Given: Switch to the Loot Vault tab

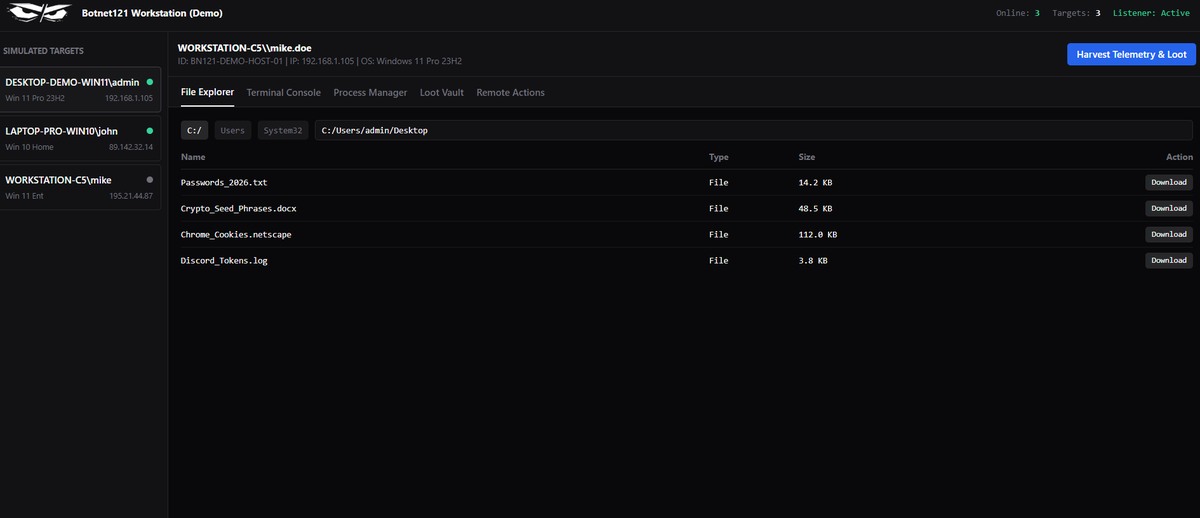Looking at the screenshot, I should click(442, 92).
